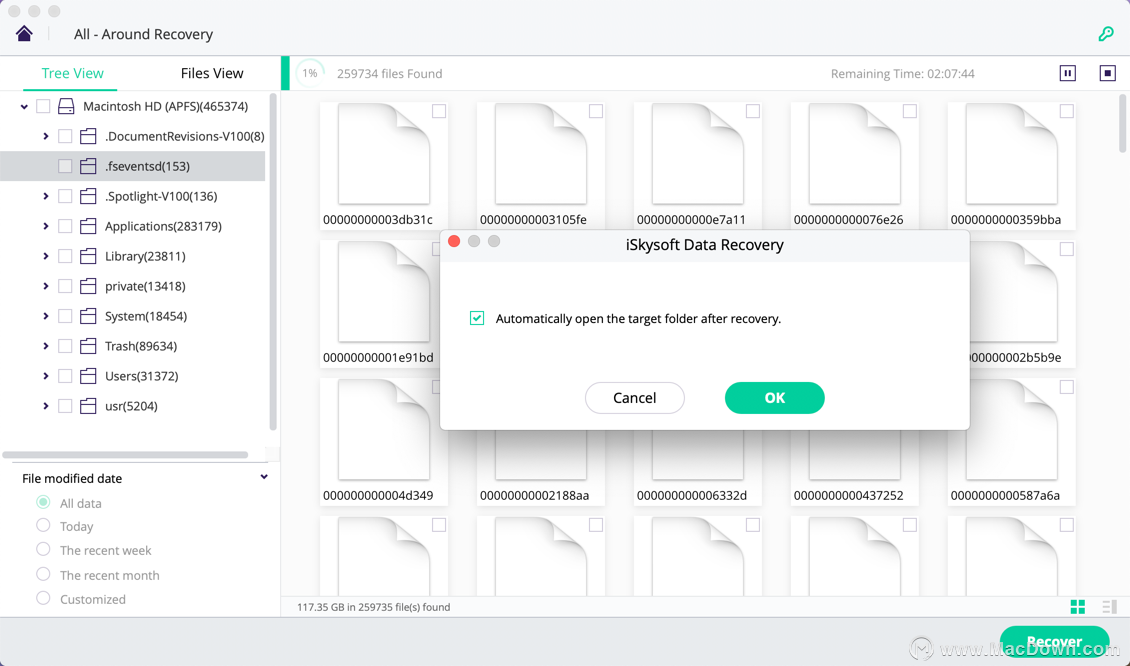The image size is (1130, 666).
Task: Select the Users(31372) tree row
Action: 133,376
